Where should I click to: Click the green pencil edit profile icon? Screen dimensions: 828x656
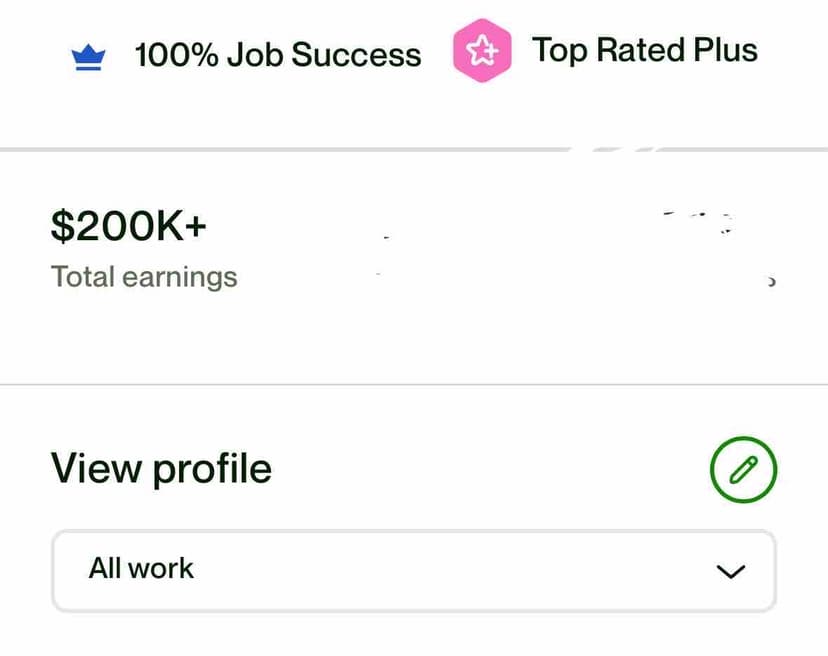coord(743,469)
